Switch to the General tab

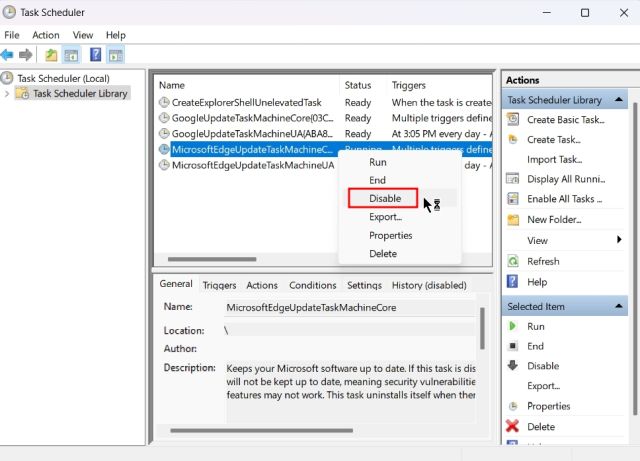176,284
